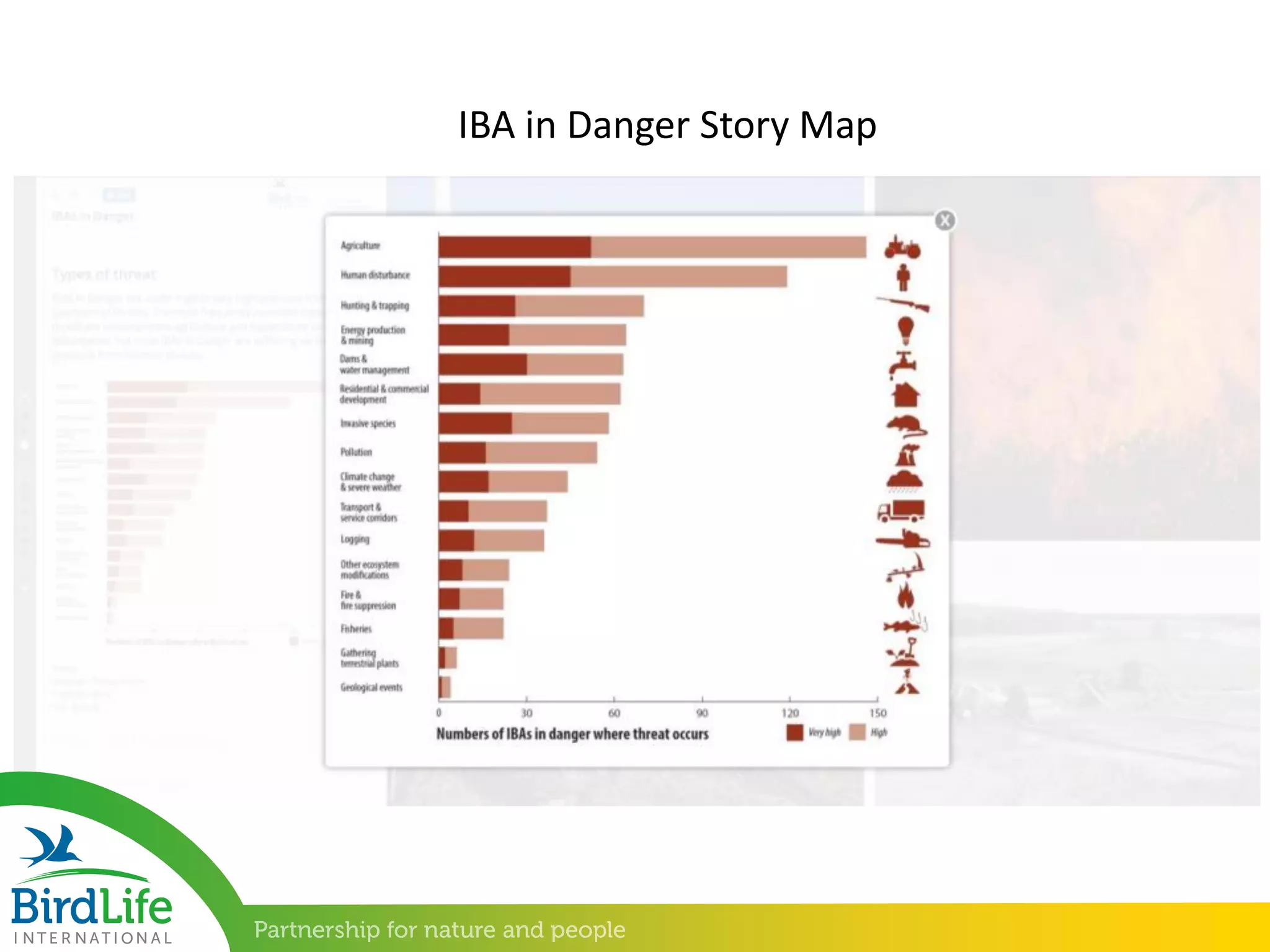Click the flame icon for Fire suppression
1270x952 pixels.
tap(906, 596)
